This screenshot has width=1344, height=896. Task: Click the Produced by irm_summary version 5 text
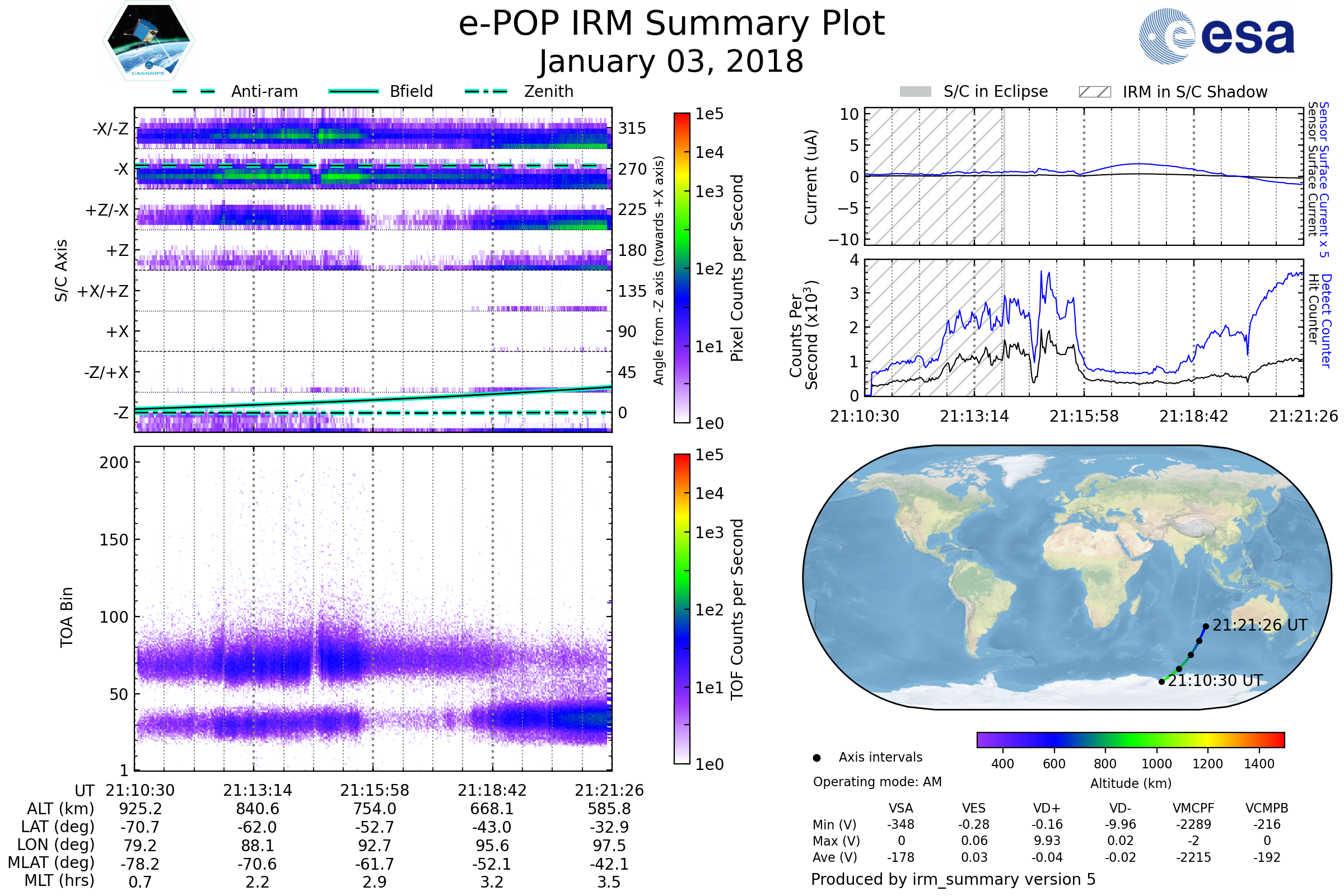tap(953, 879)
